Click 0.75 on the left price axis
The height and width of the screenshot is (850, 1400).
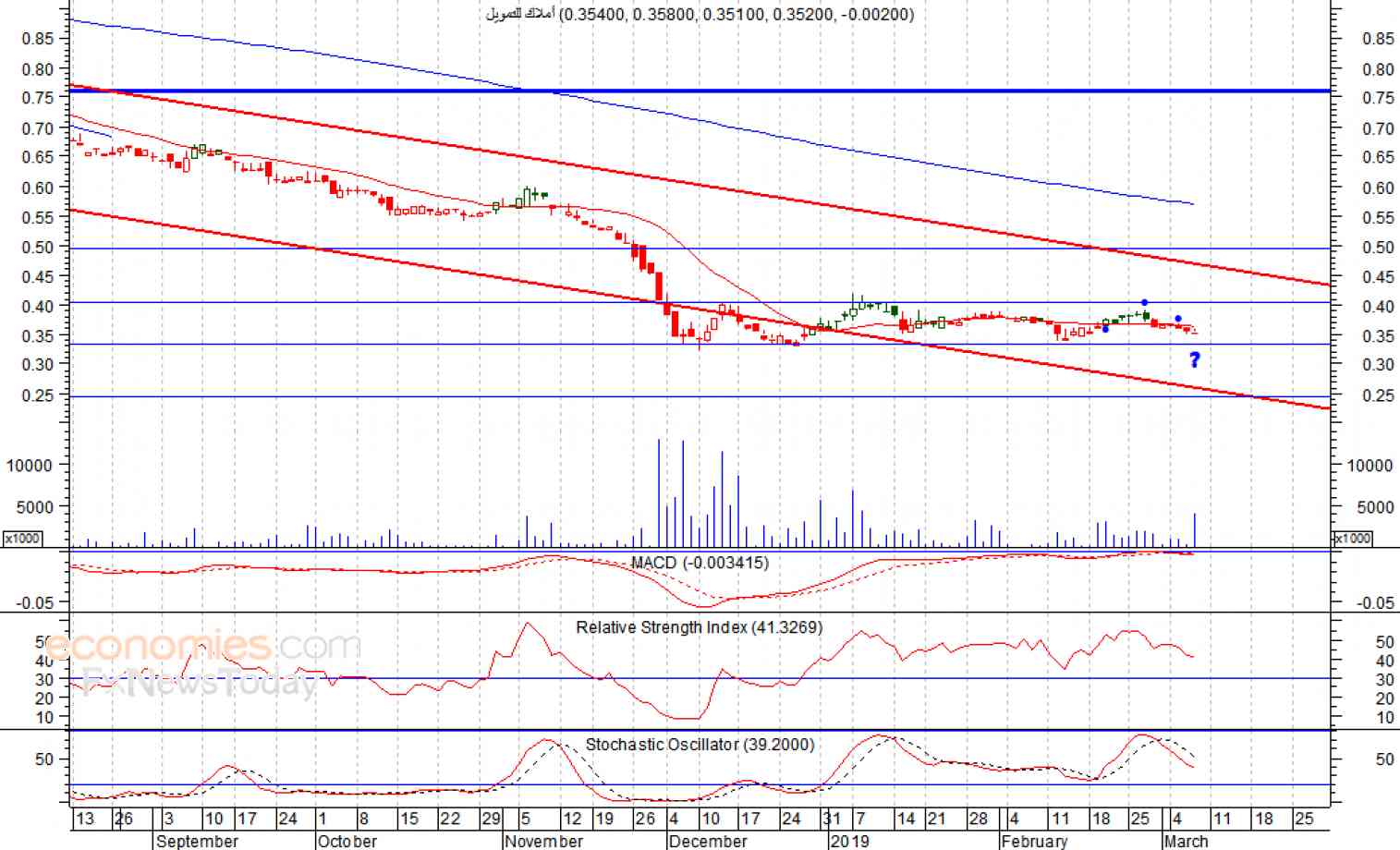point(38,98)
